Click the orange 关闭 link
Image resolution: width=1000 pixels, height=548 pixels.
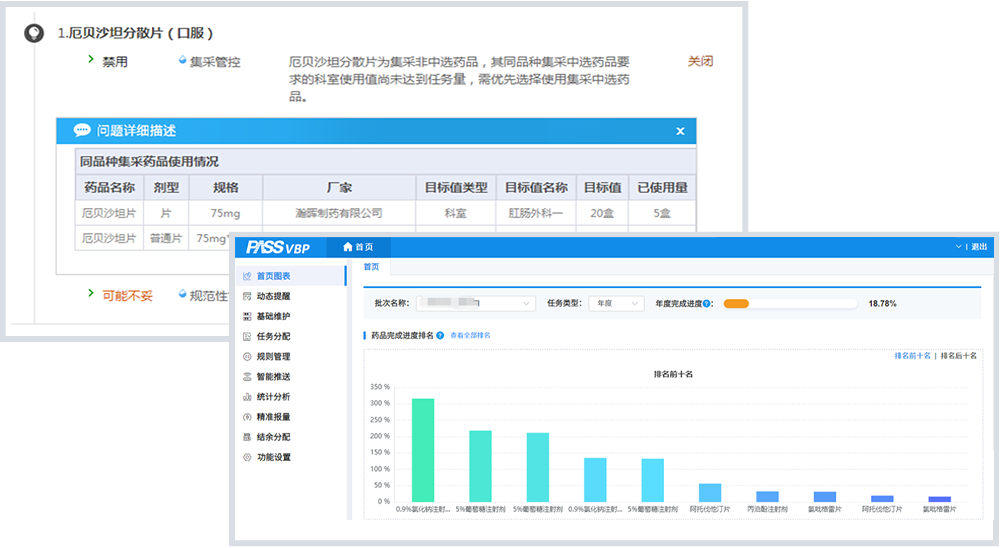[700, 61]
